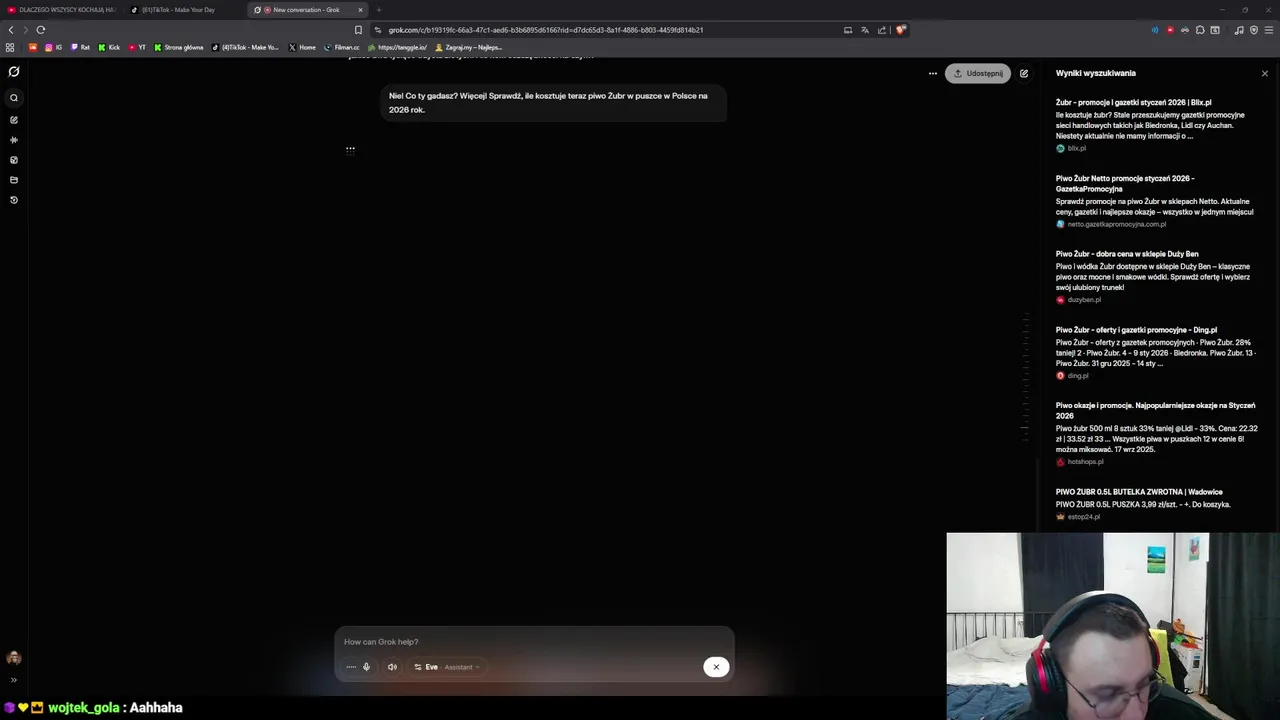1280x720 pixels.
Task: Click the Udostępnij share button
Action: coord(978,73)
